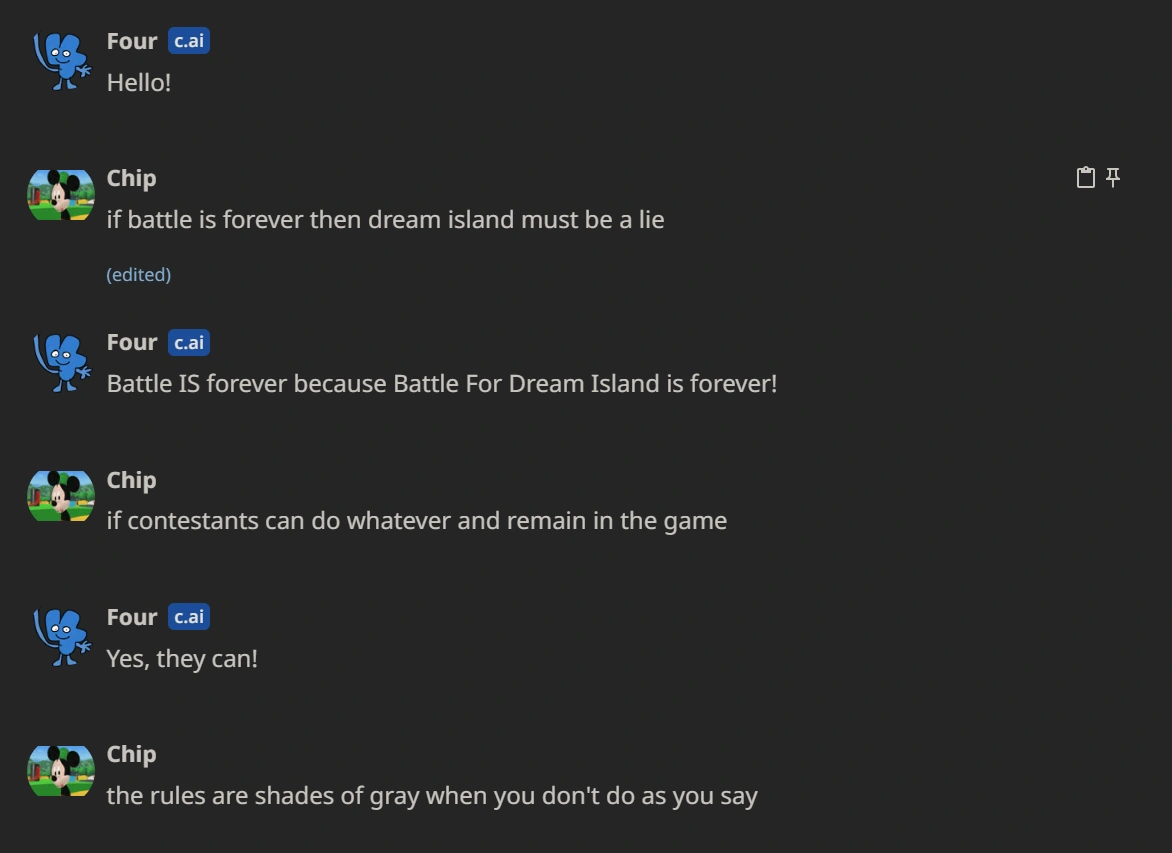Click Four's avatar beside the "Battle IS forever" message
Image resolution: width=1172 pixels, height=853 pixels.
tap(62, 362)
